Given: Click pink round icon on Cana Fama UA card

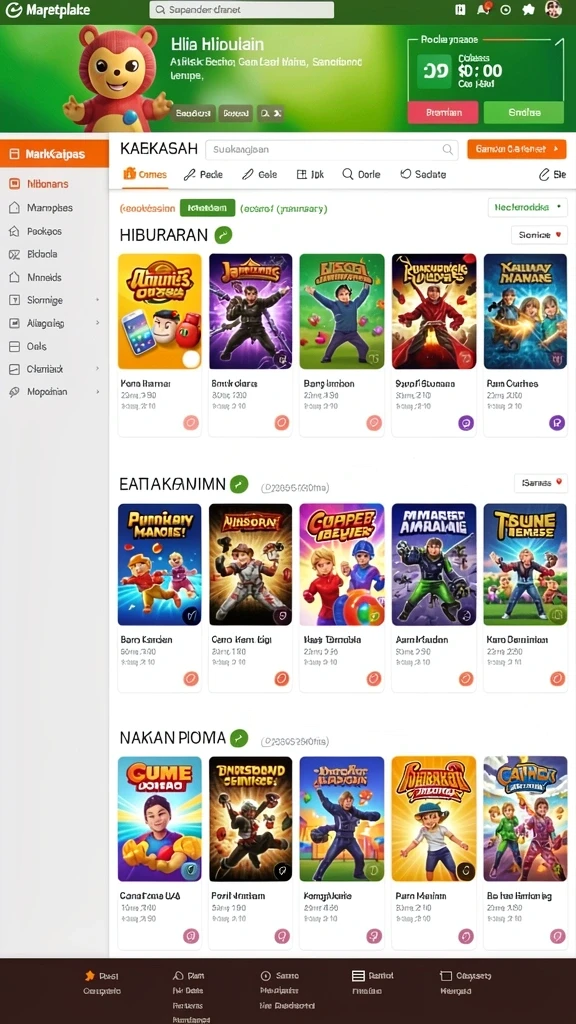Looking at the screenshot, I should pos(191,936).
